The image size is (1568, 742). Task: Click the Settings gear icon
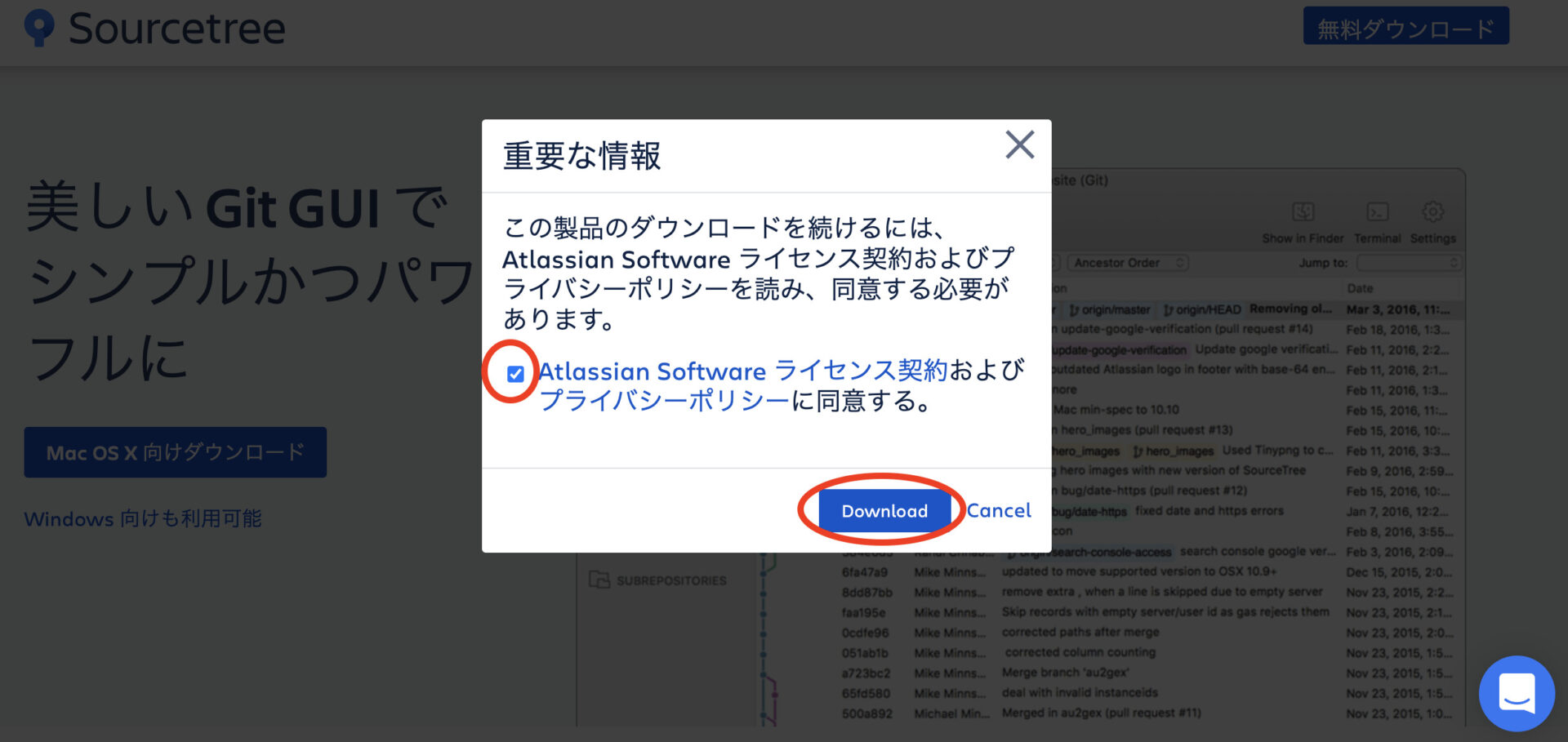coord(1432,212)
